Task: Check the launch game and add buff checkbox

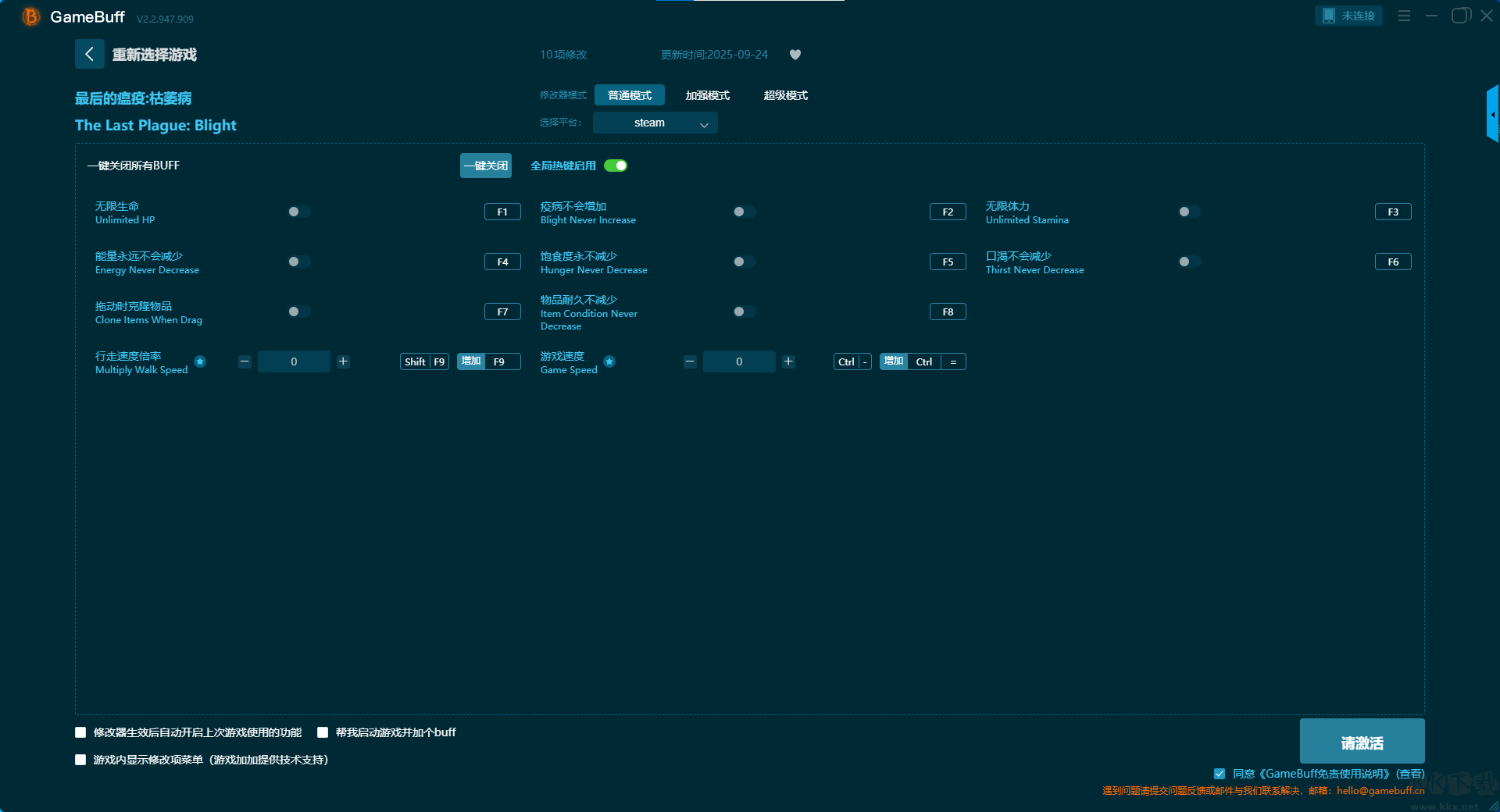Action: tap(323, 732)
